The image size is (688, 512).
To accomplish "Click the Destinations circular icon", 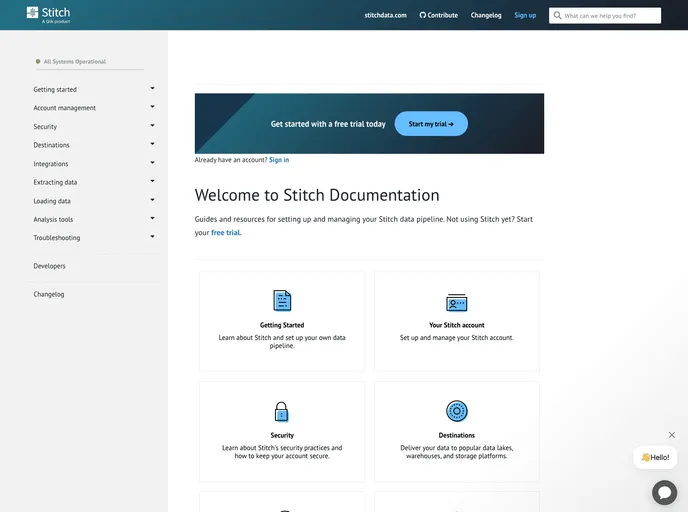I will click(457, 411).
